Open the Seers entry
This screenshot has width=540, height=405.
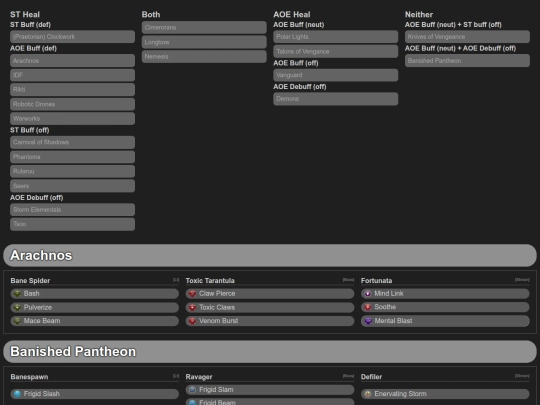click(72, 186)
